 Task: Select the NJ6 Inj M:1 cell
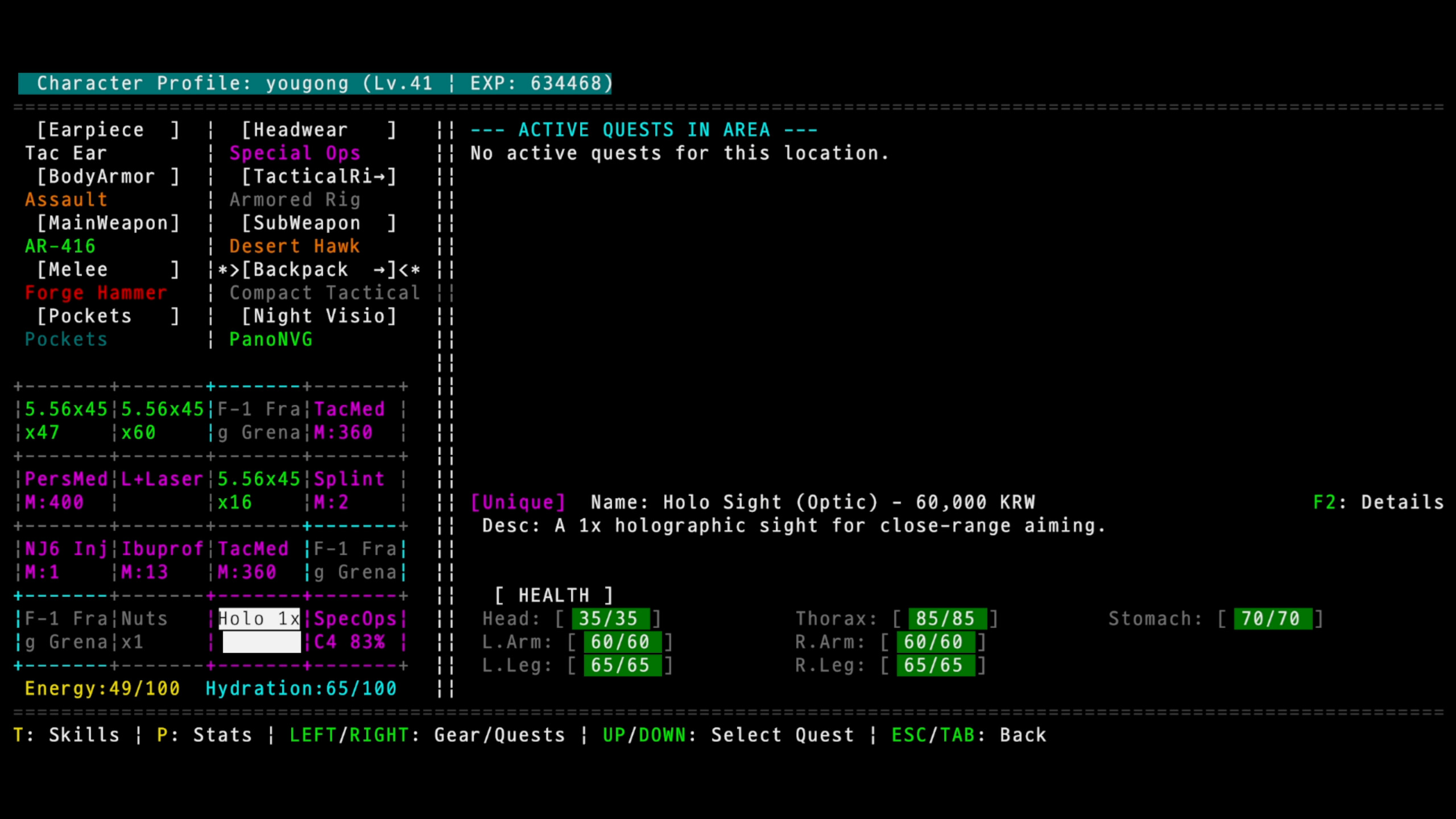[x=66, y=561]
